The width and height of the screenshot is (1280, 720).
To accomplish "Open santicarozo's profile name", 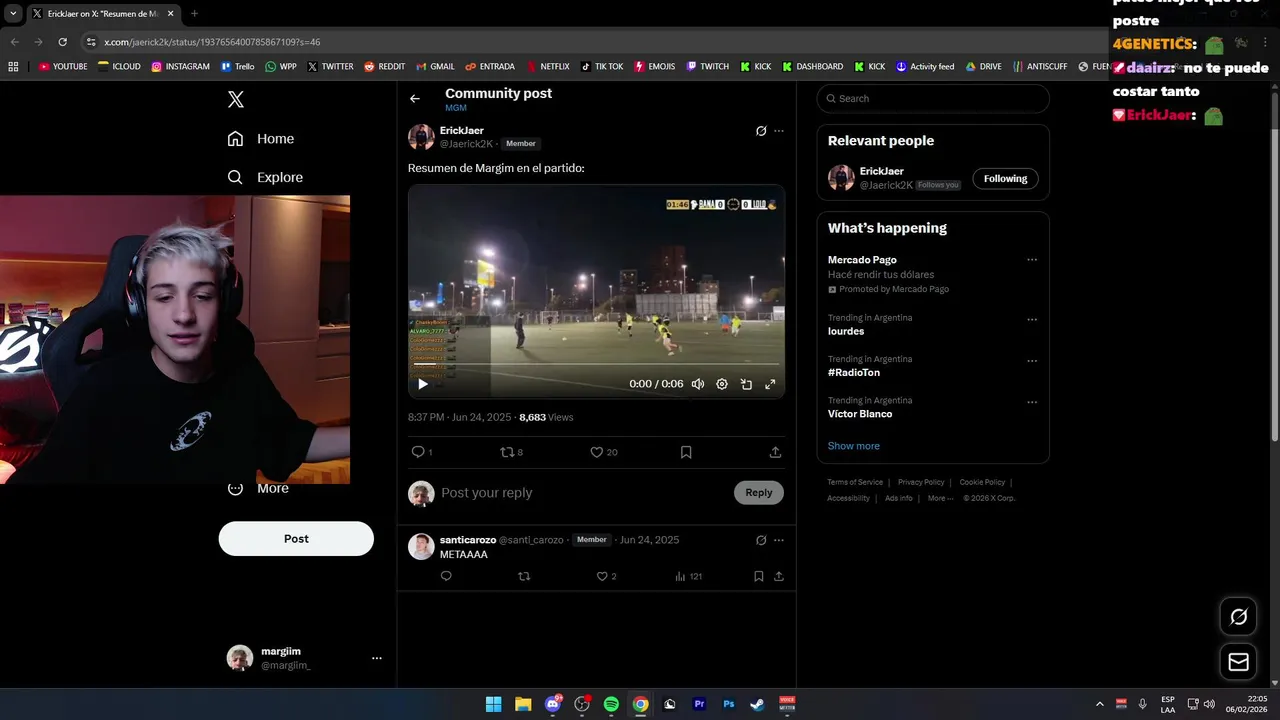I will pyautogui.click(x=468, y=540).
